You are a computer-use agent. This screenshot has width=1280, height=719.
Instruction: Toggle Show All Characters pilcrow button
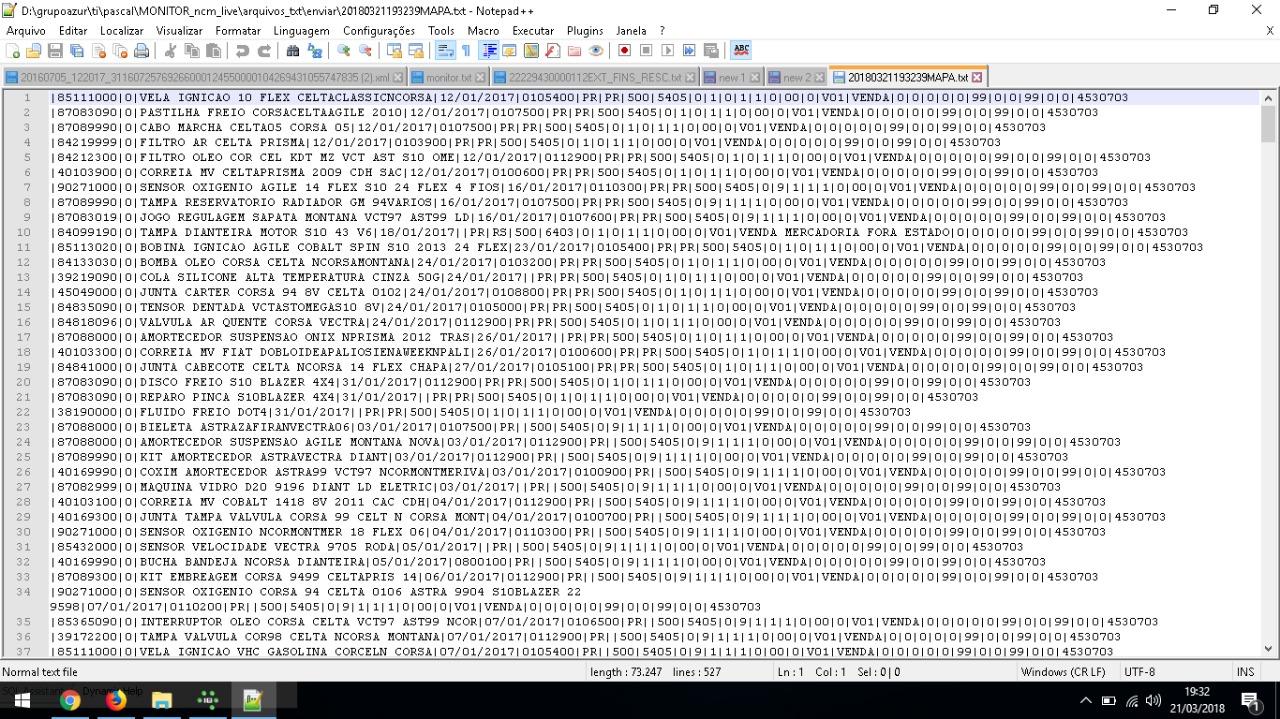pyautogui.click(x=466, y=51)
